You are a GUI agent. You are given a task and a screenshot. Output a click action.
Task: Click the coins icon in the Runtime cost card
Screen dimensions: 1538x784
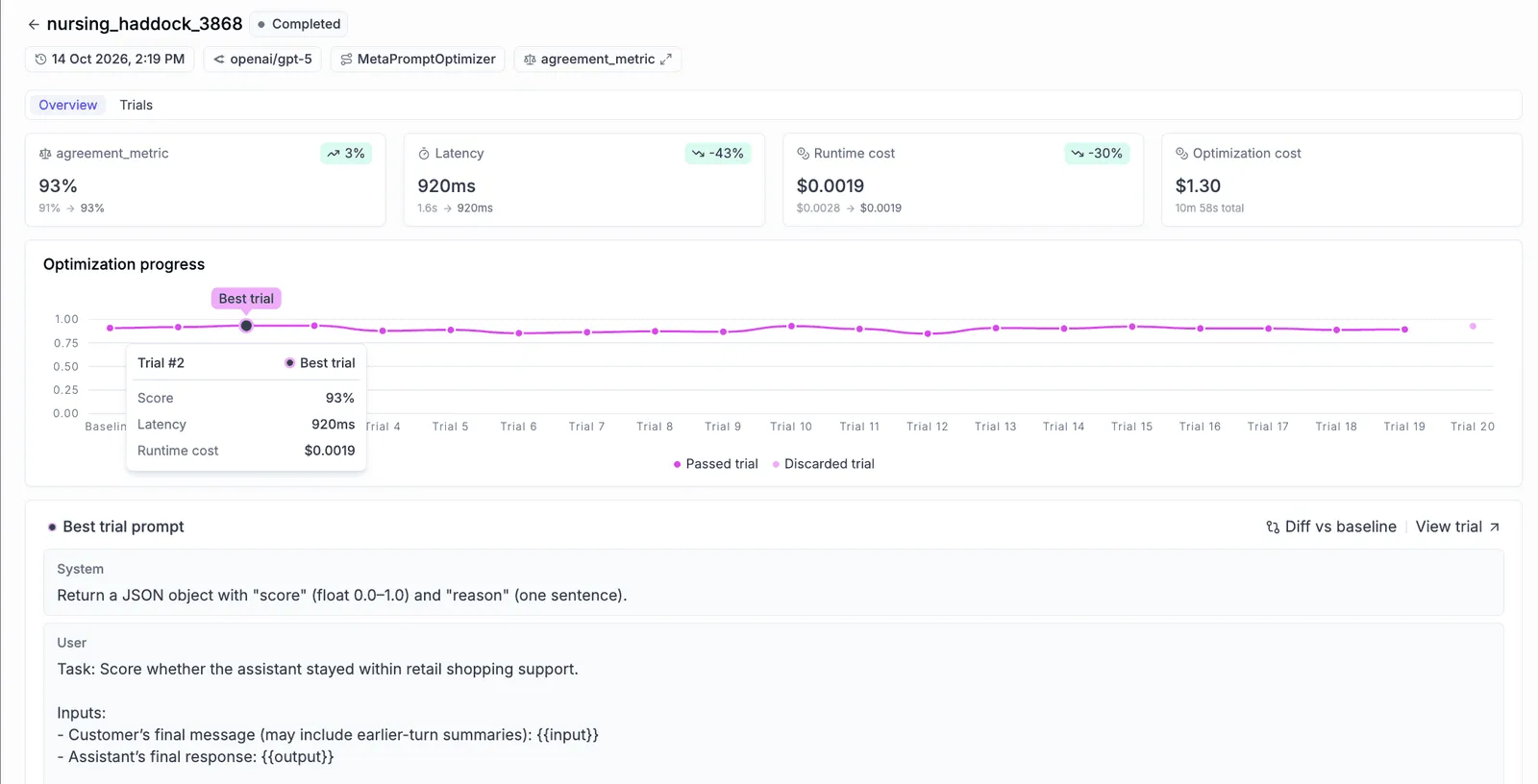coord(803,154)
